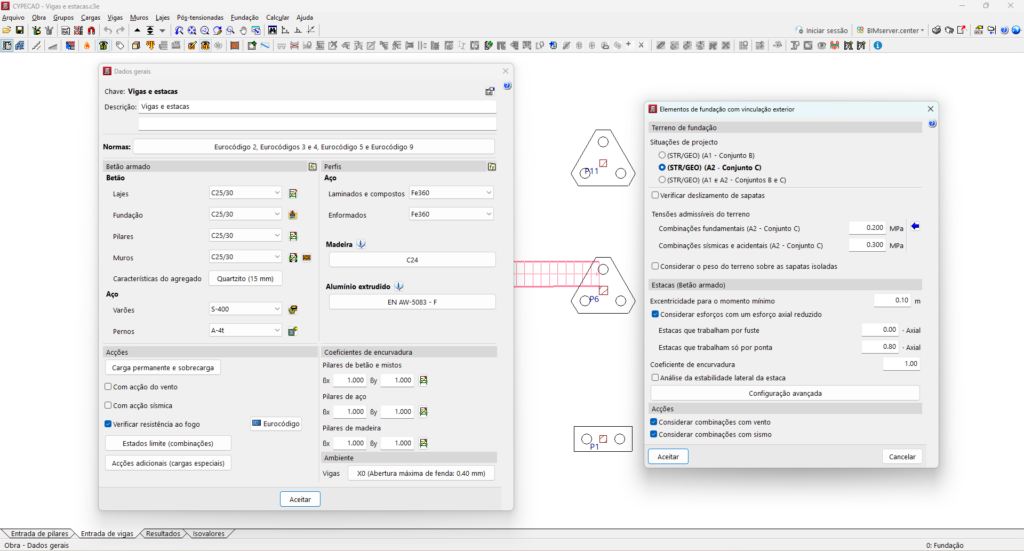Open Pernos A-4t dropdown
This screenshot has width=1024, height=551.
coord(245,330)
